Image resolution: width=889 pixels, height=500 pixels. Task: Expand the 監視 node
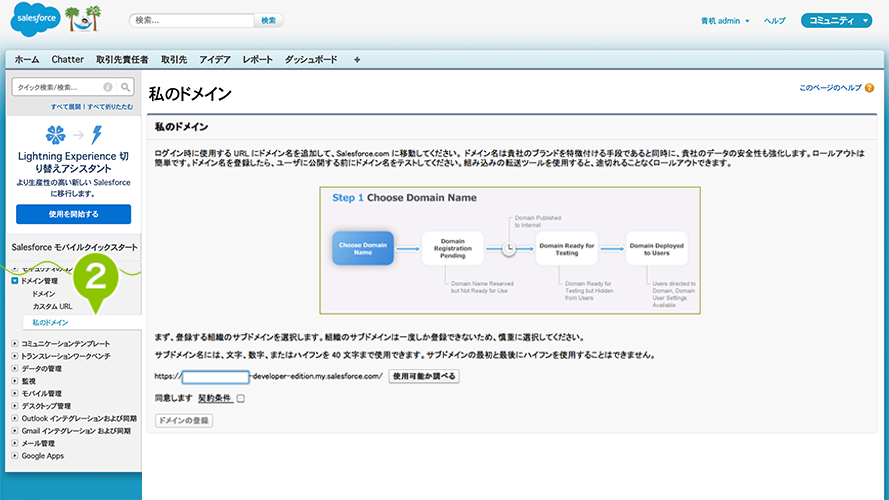(15, 381)
